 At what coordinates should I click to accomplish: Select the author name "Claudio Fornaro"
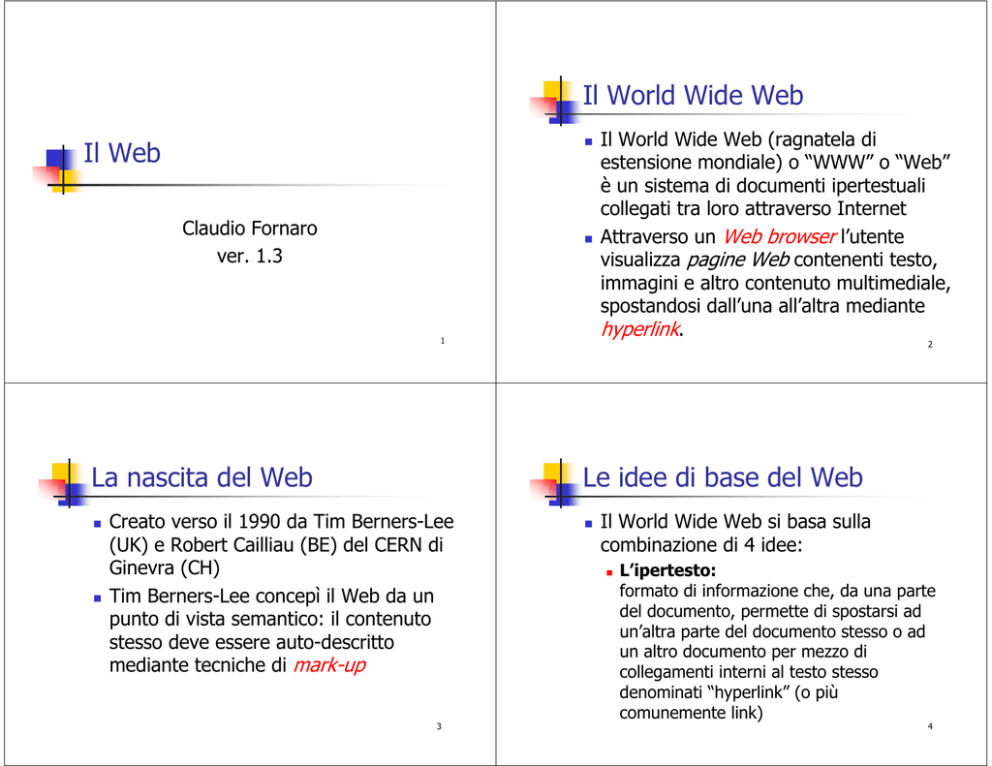[x=250, y=228]
